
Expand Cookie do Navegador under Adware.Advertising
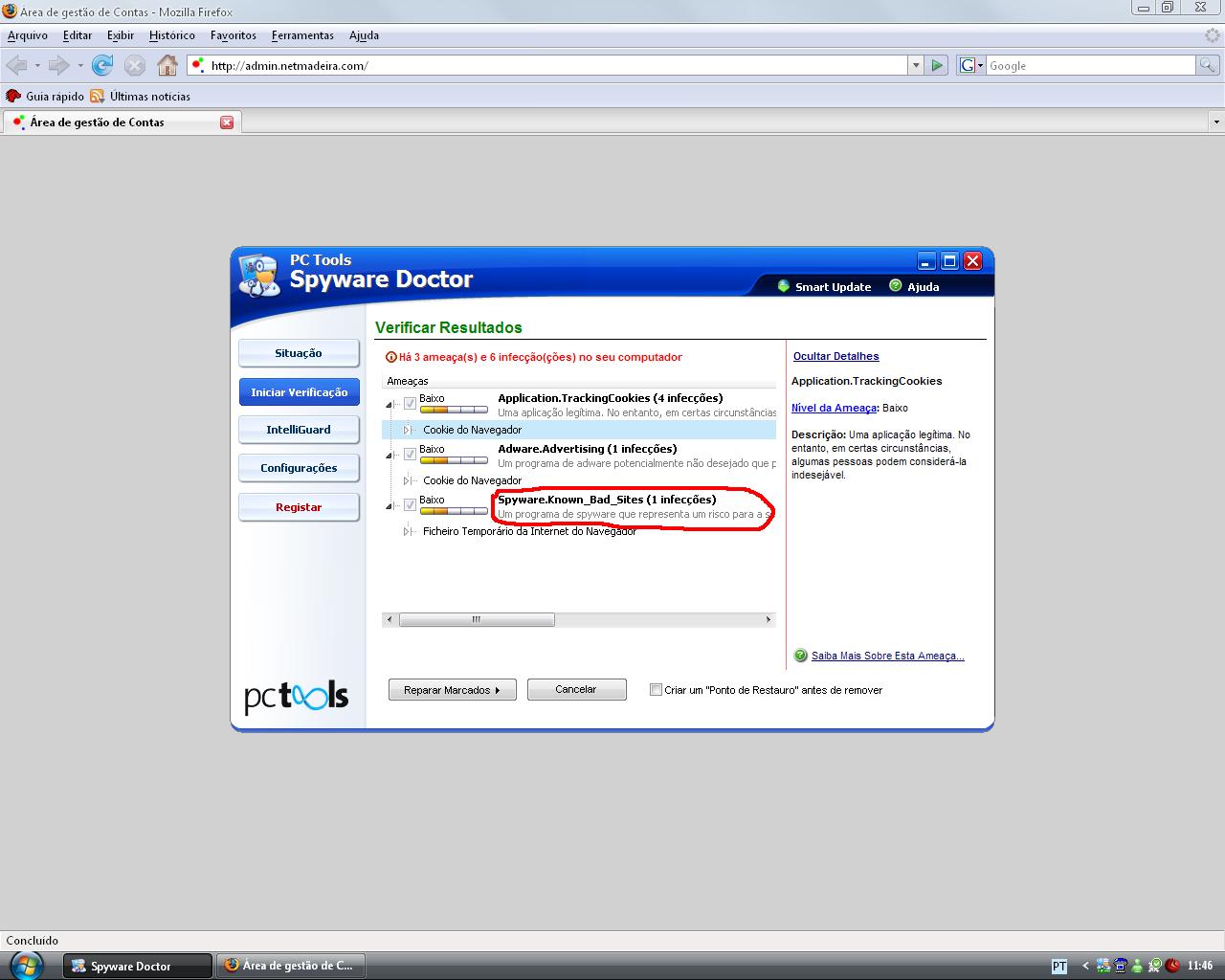click(408, 480)
